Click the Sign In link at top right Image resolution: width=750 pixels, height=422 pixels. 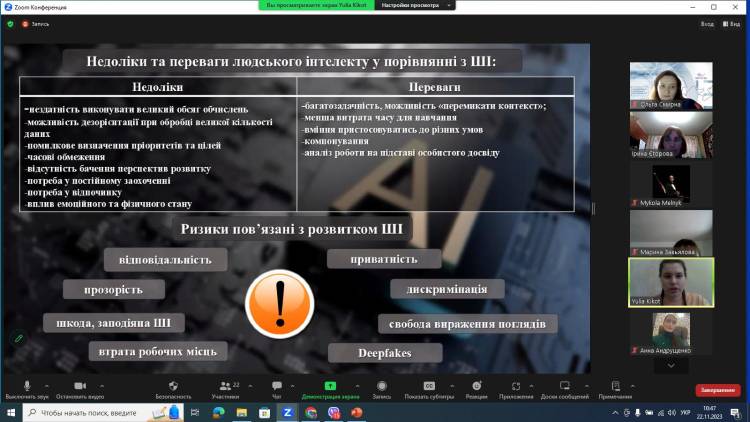pyautogui.click(x=707, y=23)
